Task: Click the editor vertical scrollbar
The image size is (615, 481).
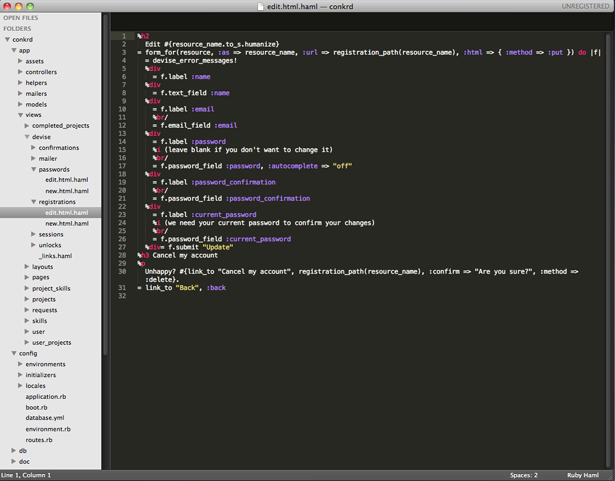Action: pos(609,249)
